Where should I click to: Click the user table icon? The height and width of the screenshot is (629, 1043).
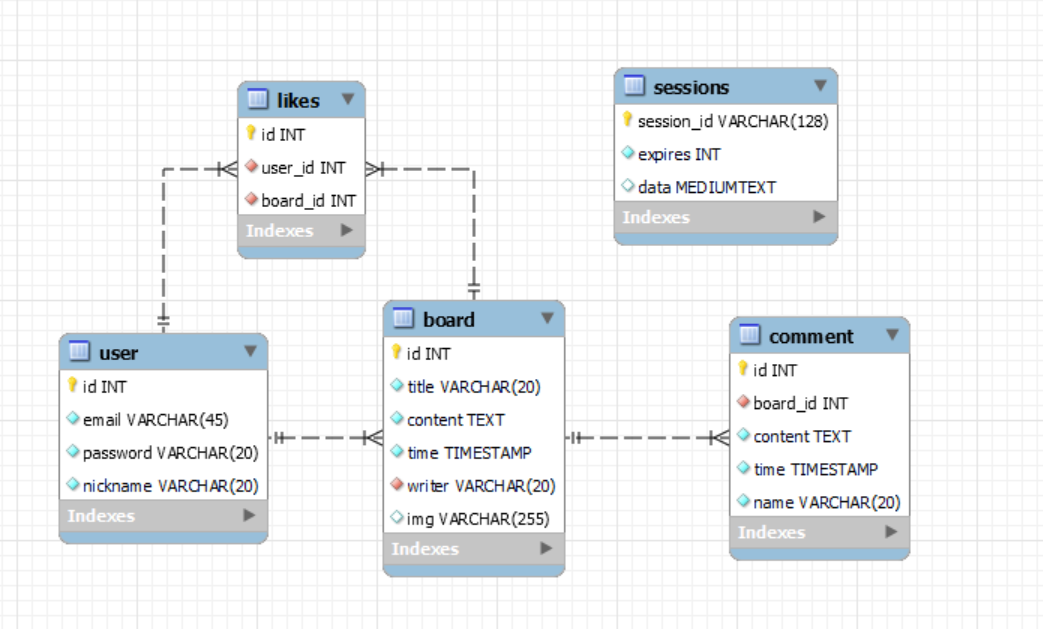tap(79, 350)
